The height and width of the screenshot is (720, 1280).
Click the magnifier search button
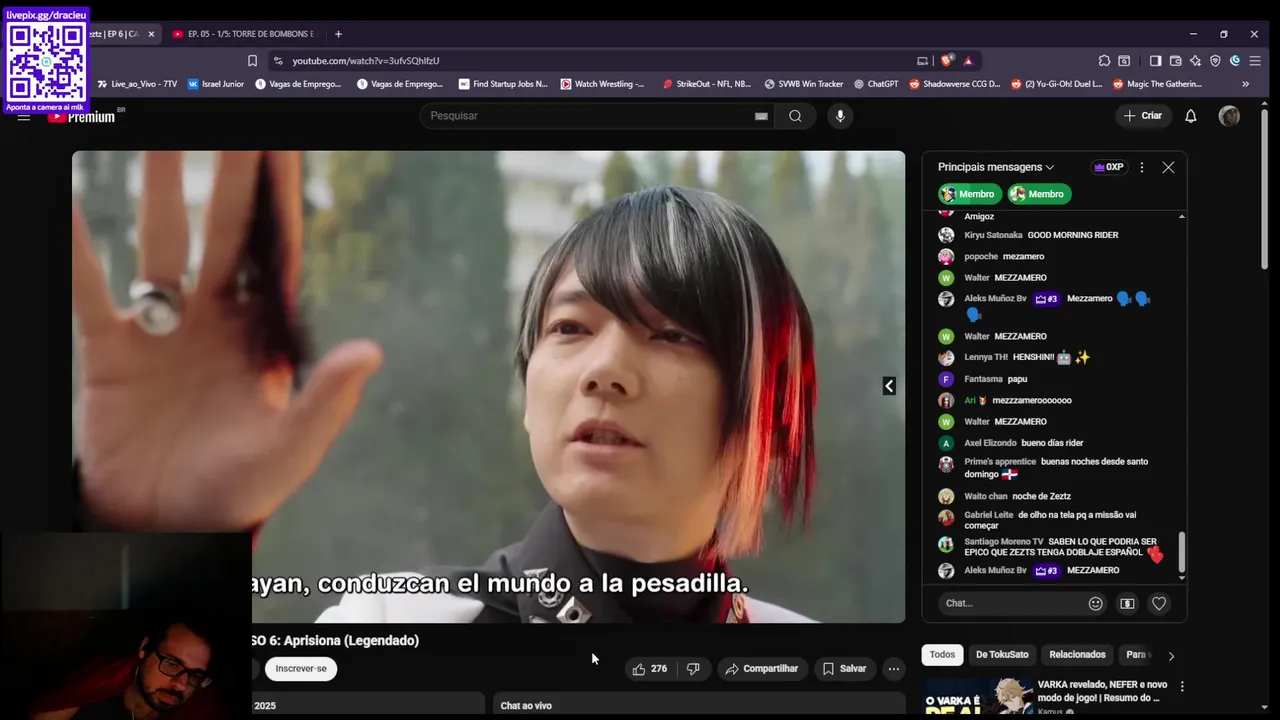(795, 116)
